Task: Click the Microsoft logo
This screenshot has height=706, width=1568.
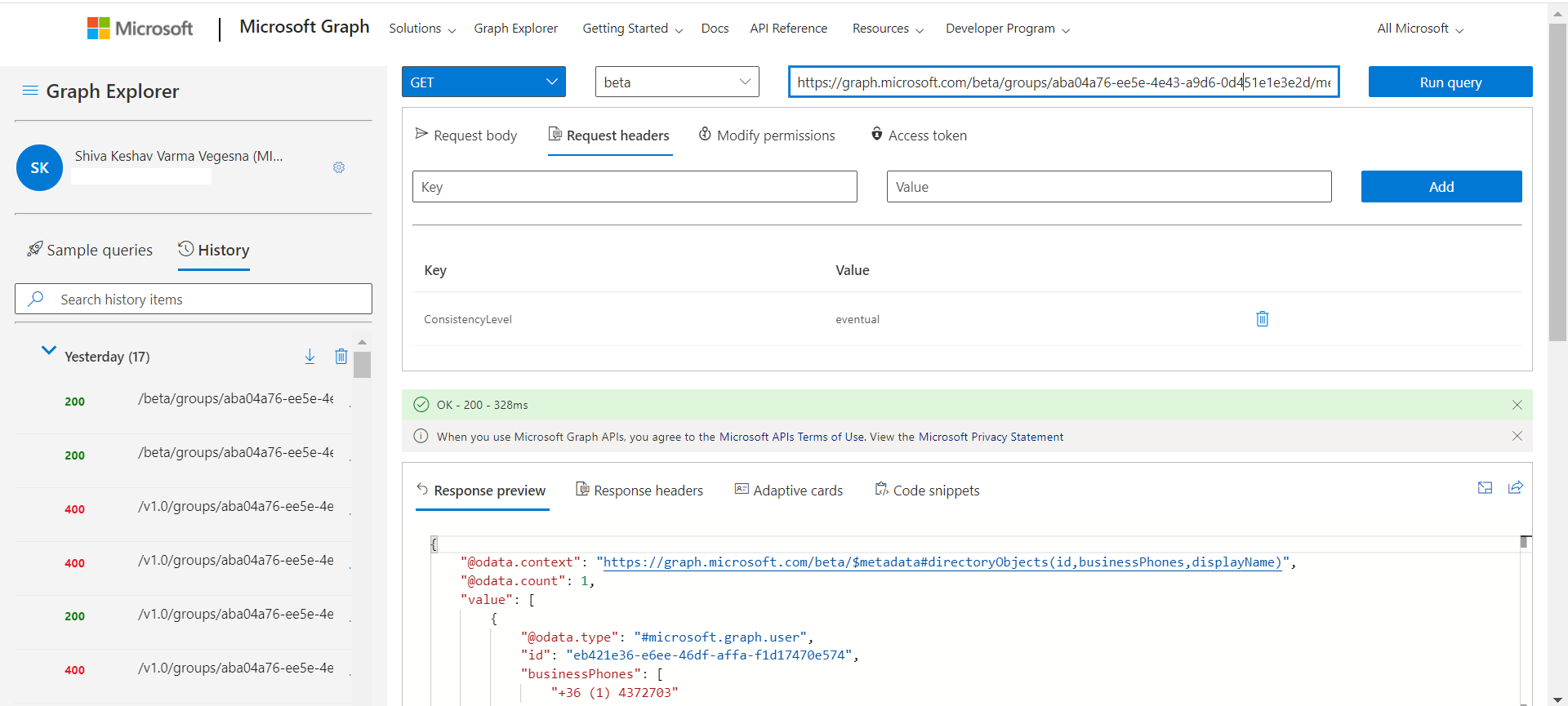Action: 140,29
